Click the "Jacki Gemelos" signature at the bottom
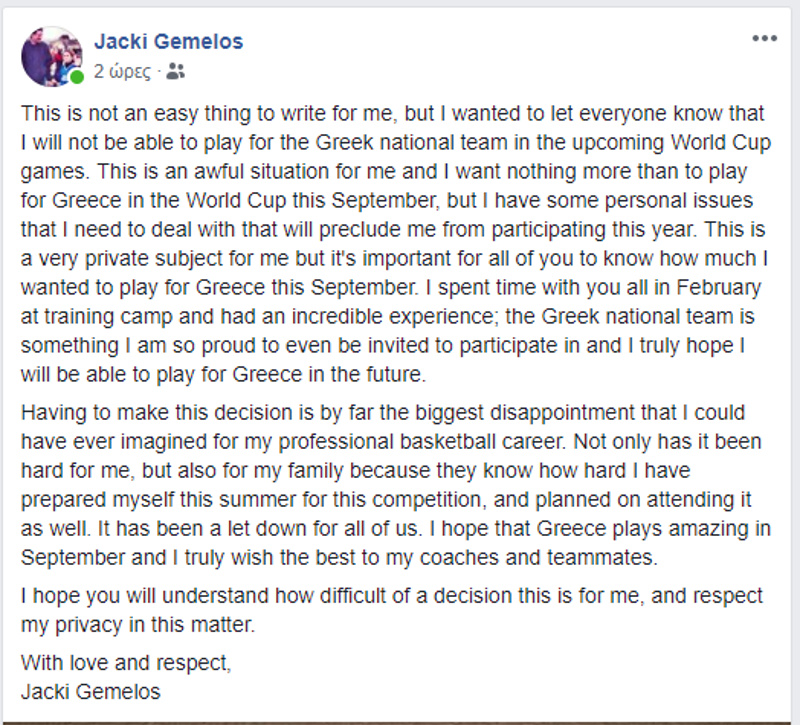The height and width of the screenshot is (725, 800). click(91, 690)
